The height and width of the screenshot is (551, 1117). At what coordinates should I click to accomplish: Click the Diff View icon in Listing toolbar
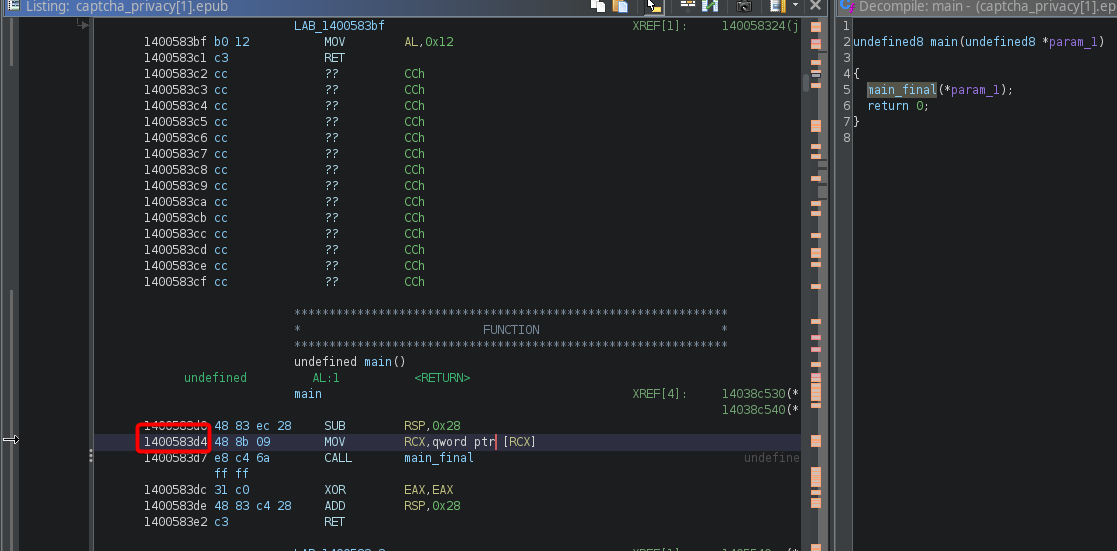click(711, 6)
